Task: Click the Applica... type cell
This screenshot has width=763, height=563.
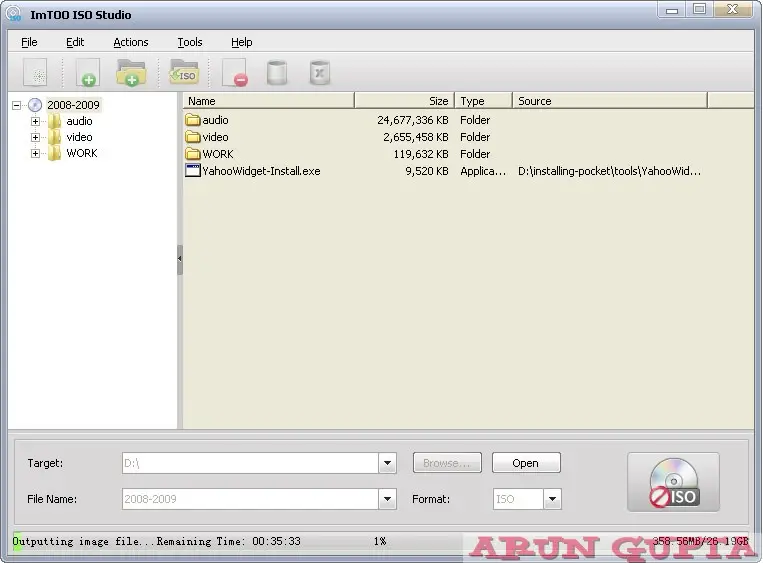Action: tap(483, 171)
